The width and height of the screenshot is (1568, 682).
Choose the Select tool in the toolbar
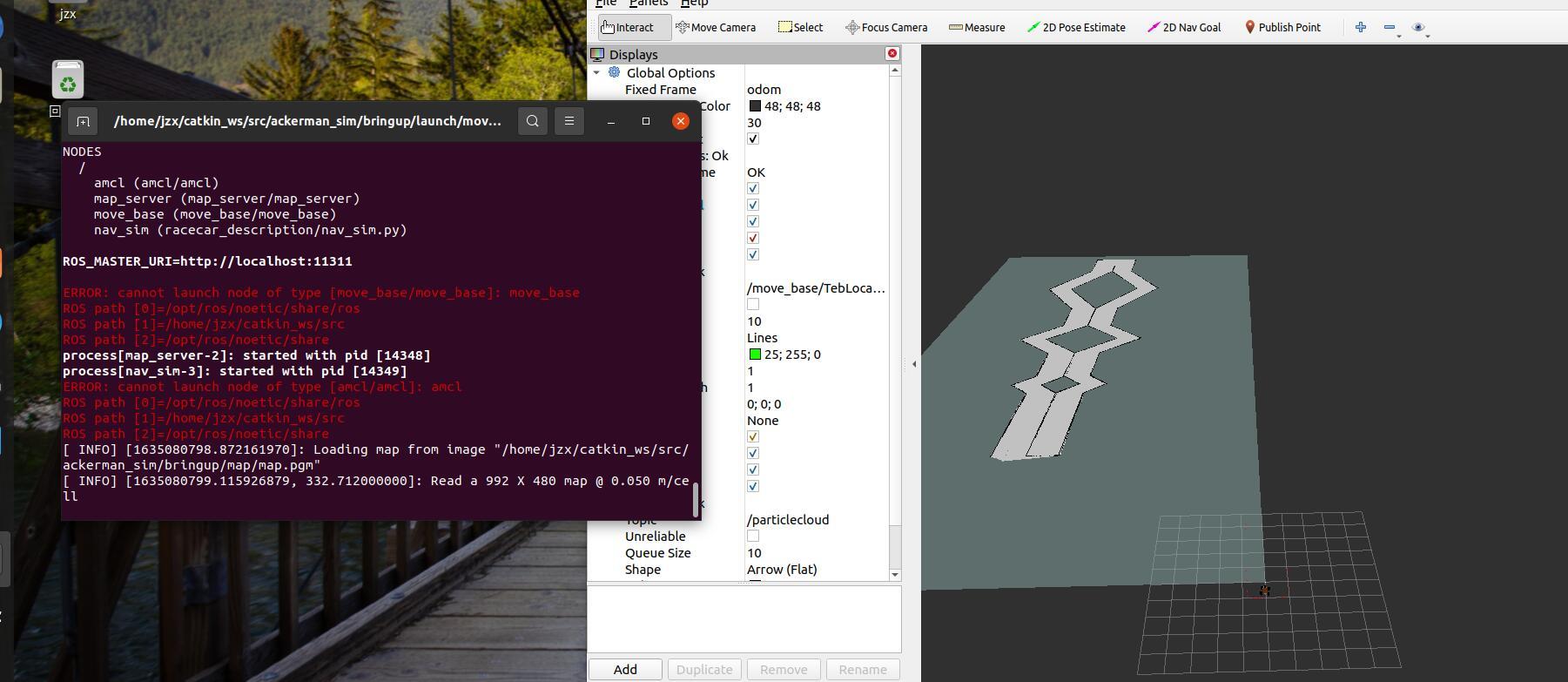(x=800, y=27)
